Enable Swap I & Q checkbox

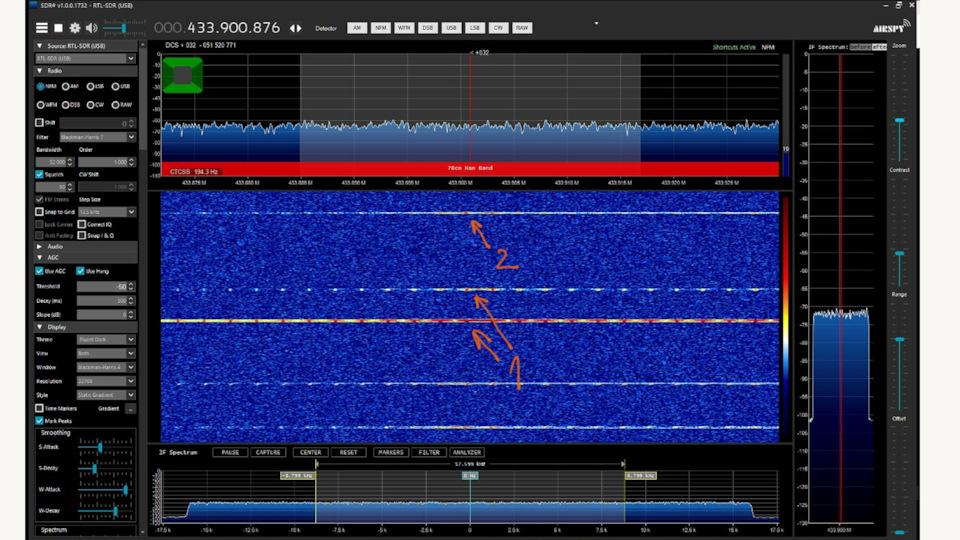[82, 235]
